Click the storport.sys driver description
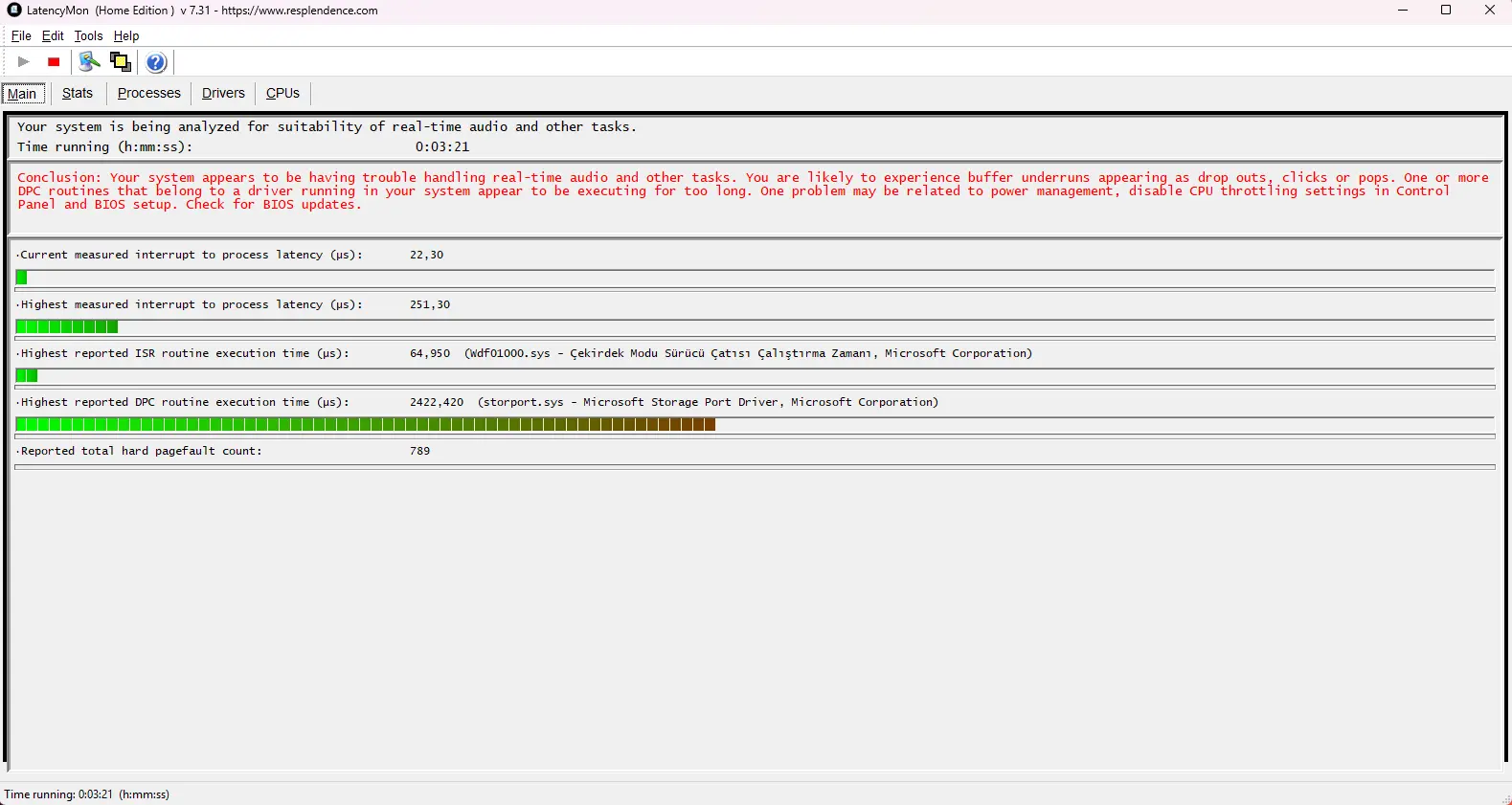 709,402
